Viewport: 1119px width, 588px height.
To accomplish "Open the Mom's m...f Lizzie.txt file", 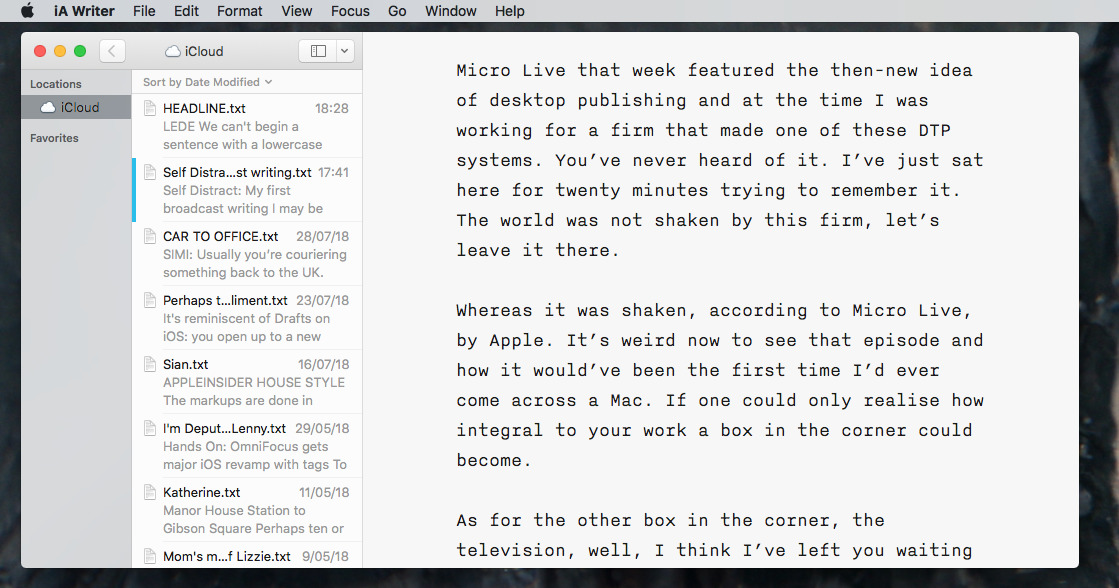I will [247, 555].
